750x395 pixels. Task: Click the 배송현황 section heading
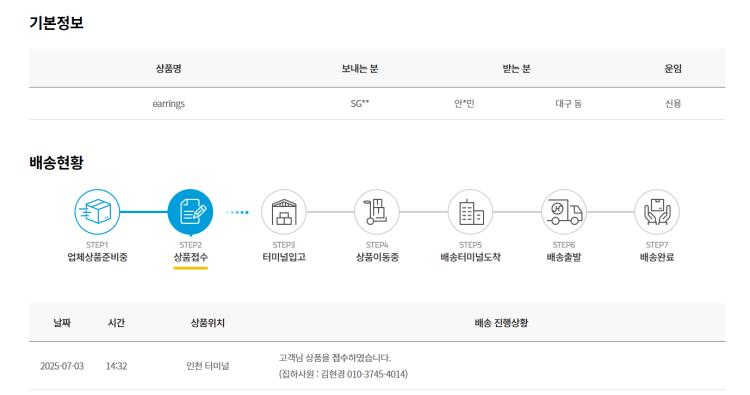56,163
